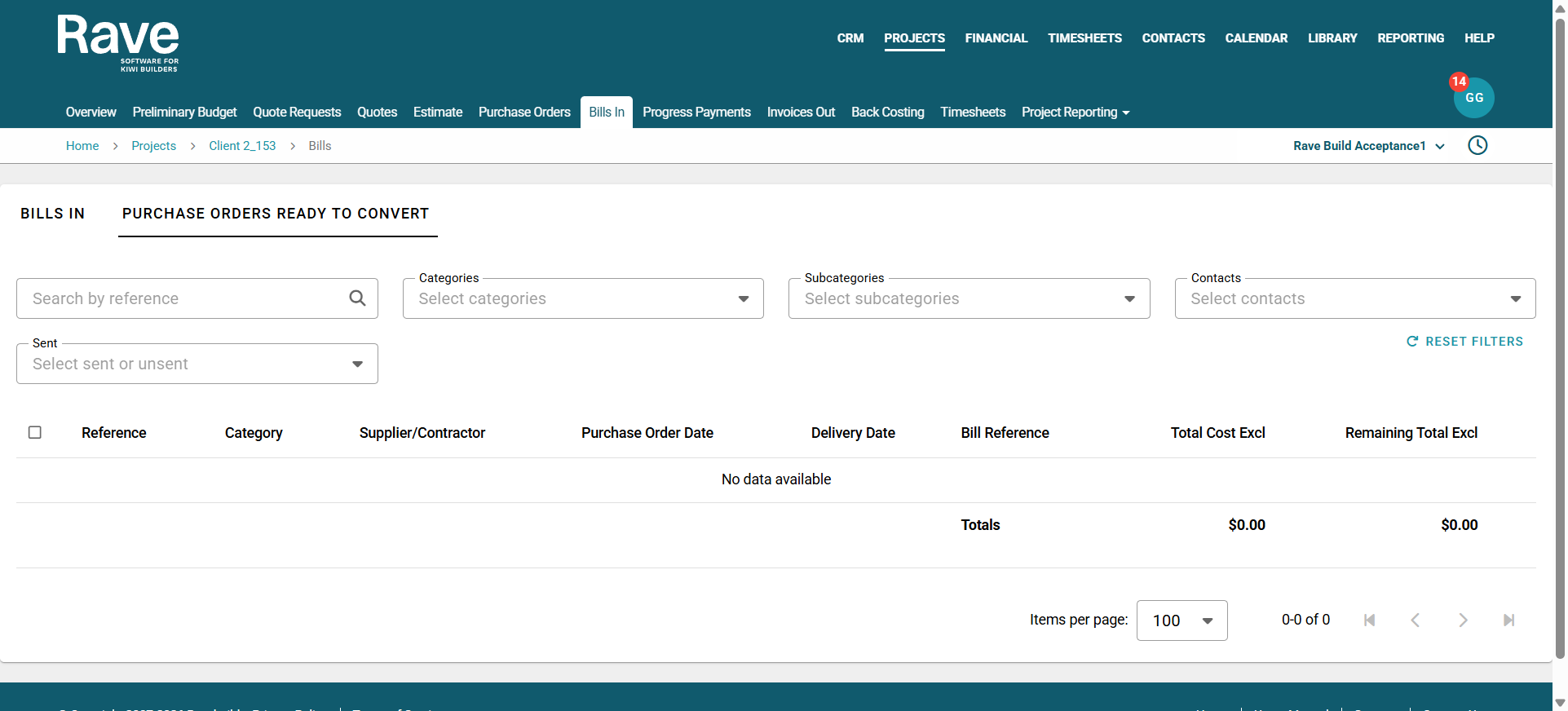Click the clock history icon
Screen dimensions: 1568x711
coord(1477,145)
